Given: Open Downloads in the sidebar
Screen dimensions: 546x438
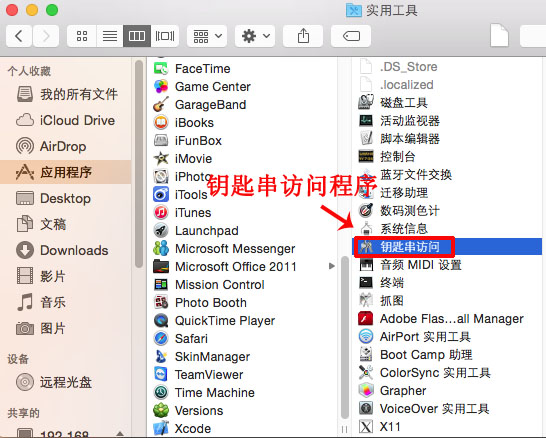Looking at the screenshot, I should pos(66,250).
